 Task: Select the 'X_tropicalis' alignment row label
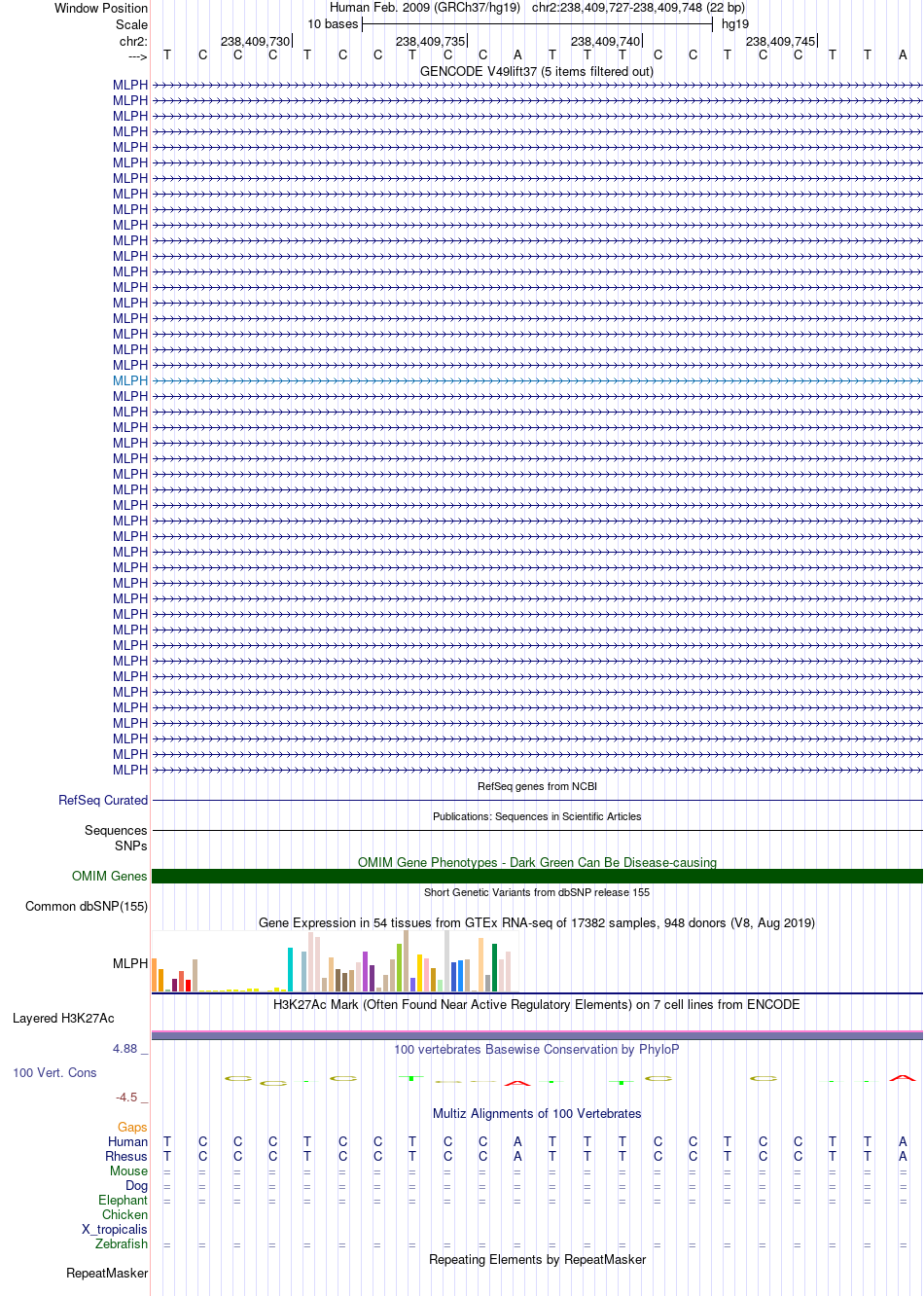click(115, 1229)
